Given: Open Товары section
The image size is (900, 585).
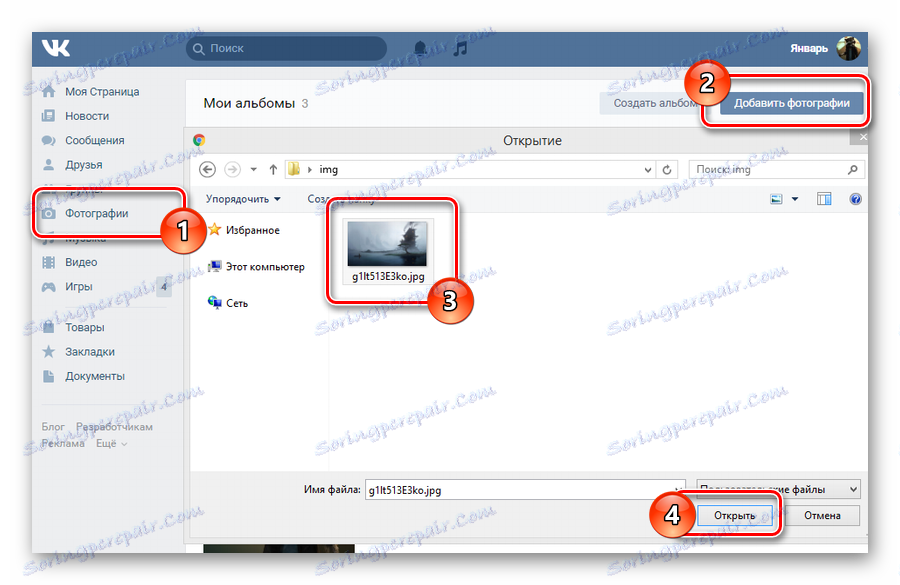Looking at the screenshot, I should pyautogui.click(x=85, y=327).
